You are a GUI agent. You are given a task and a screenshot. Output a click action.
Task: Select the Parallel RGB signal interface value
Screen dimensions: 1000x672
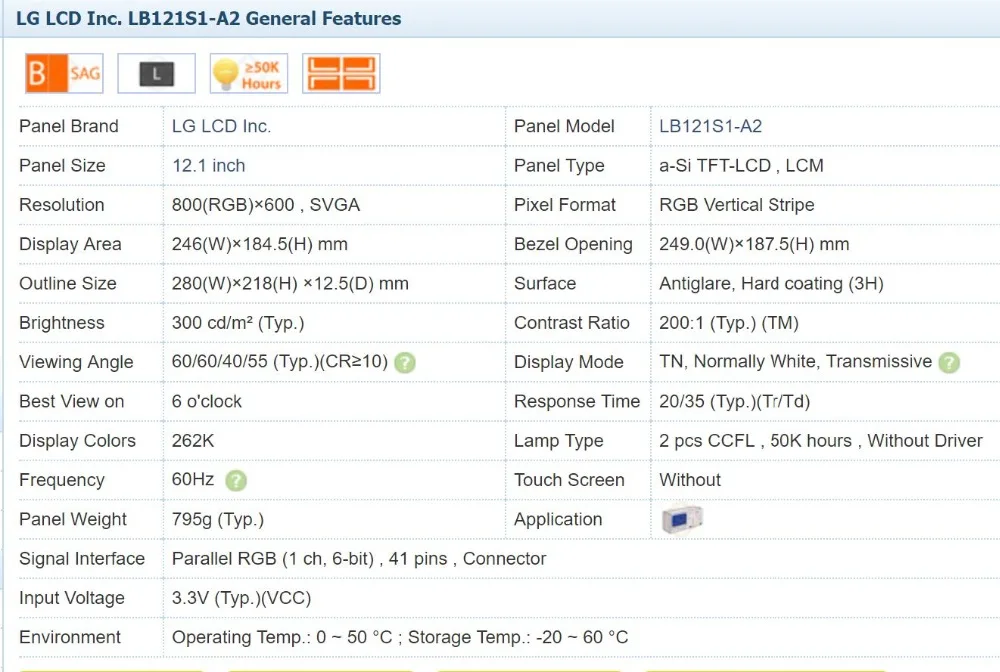tap(359, 559)
